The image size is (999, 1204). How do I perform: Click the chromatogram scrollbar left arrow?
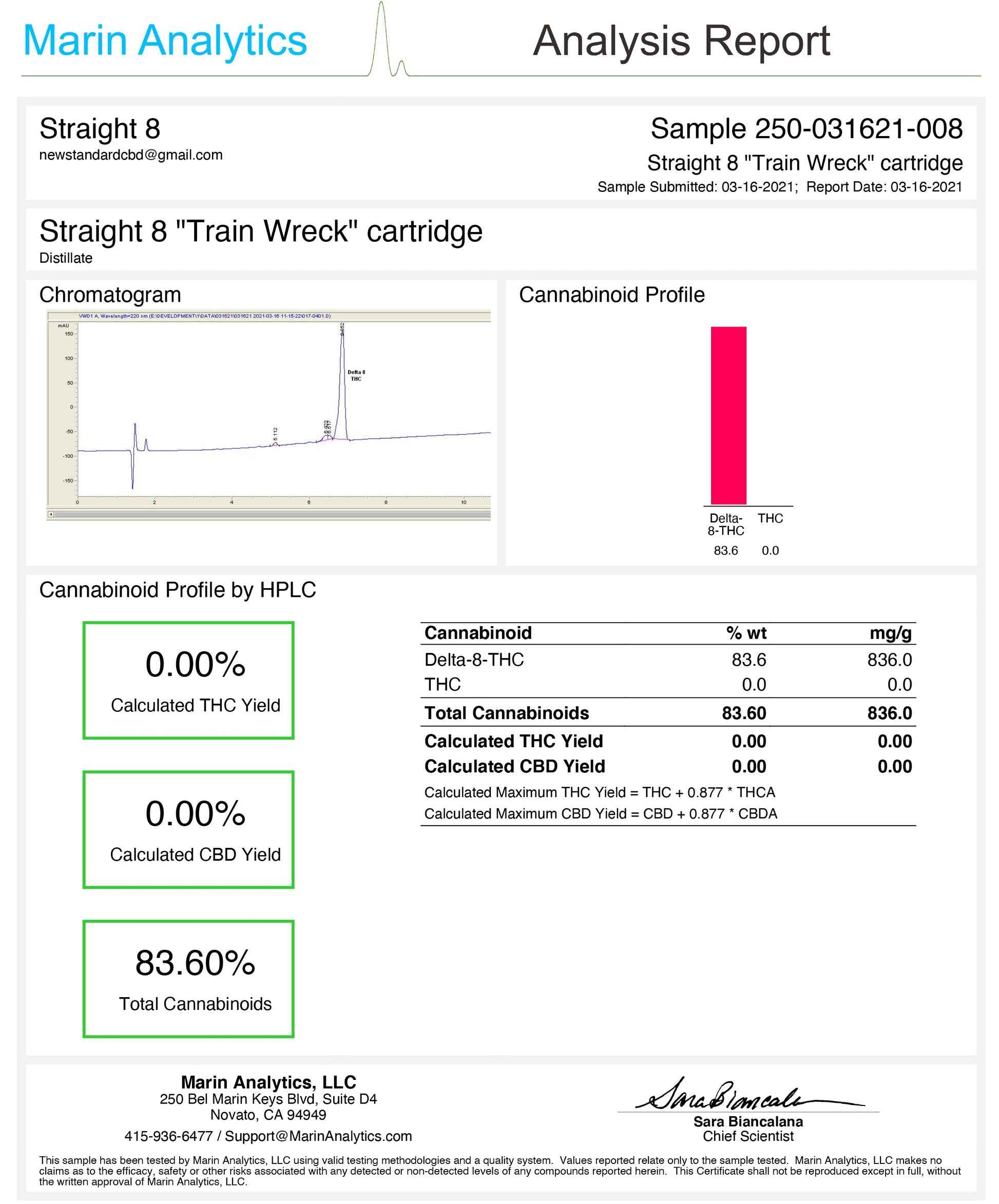click(51, 514)
